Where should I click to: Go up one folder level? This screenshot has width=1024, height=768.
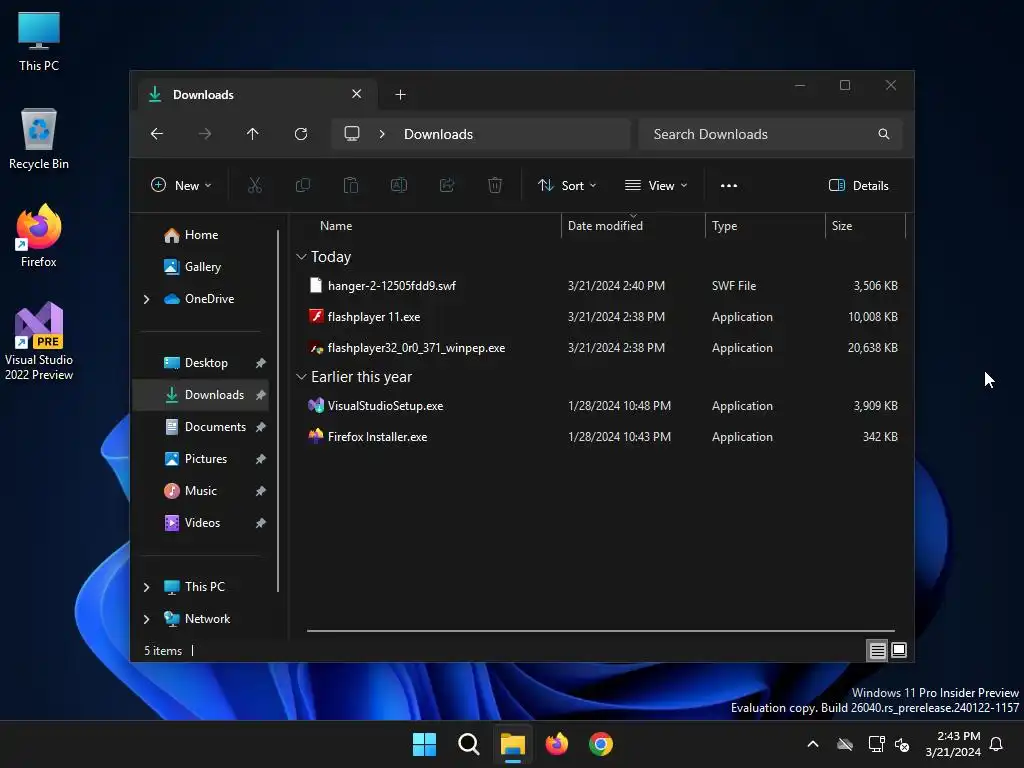253,134
